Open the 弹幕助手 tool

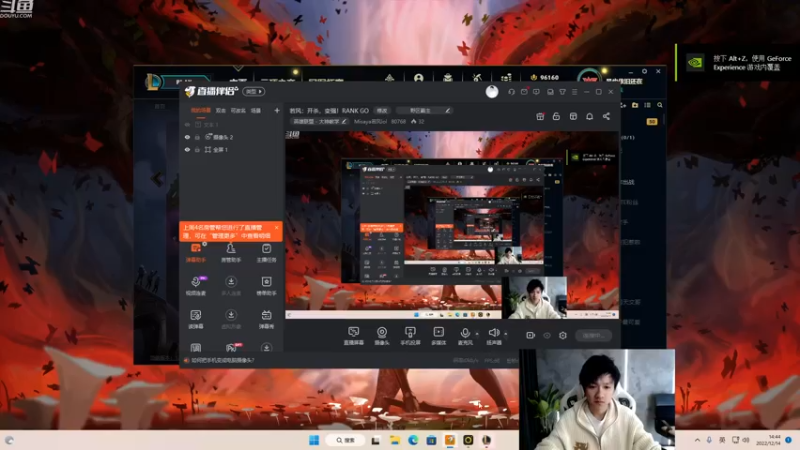pyautogui.click(x=196, y=253)
